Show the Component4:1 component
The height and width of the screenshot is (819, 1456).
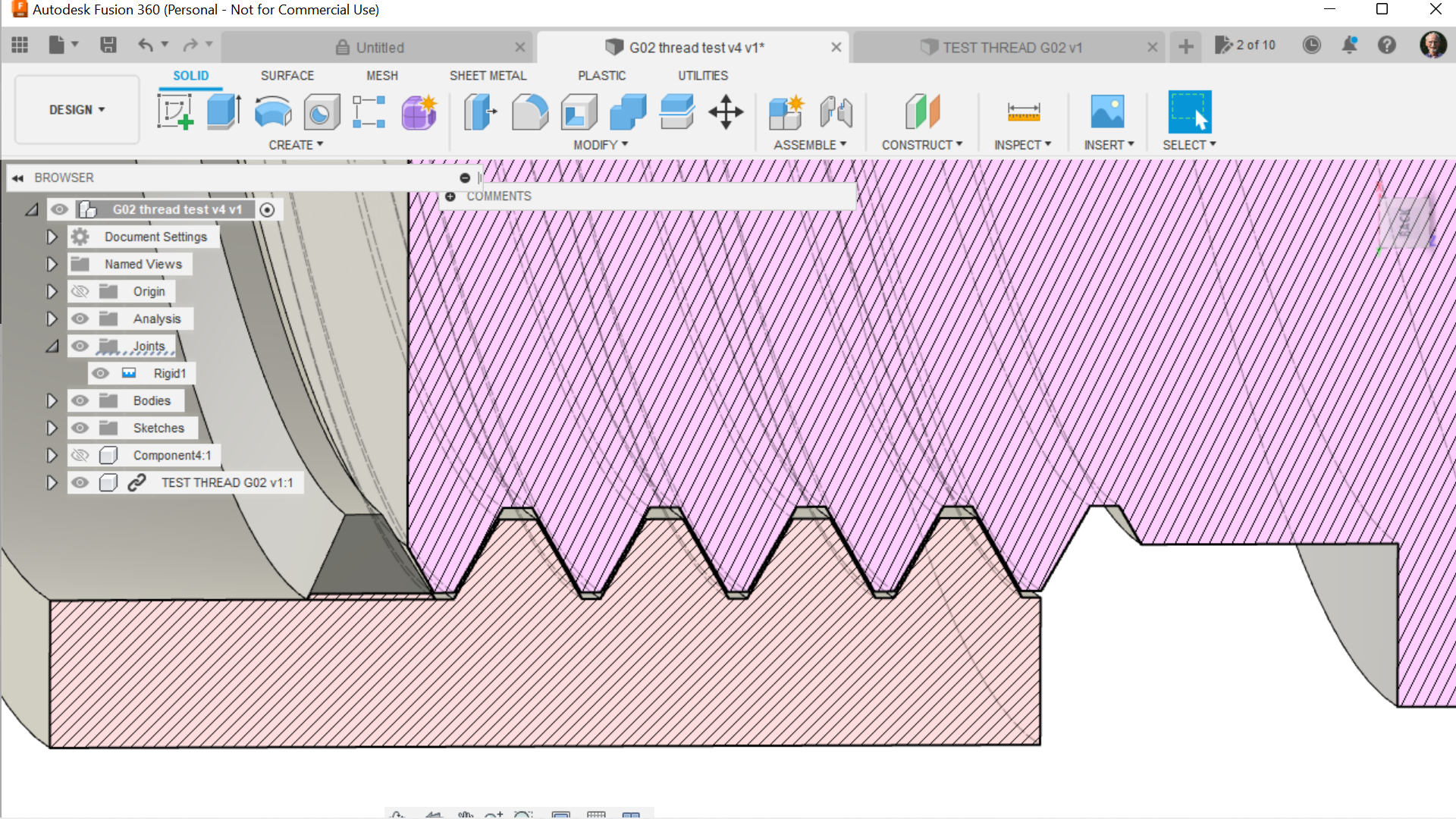79,455
